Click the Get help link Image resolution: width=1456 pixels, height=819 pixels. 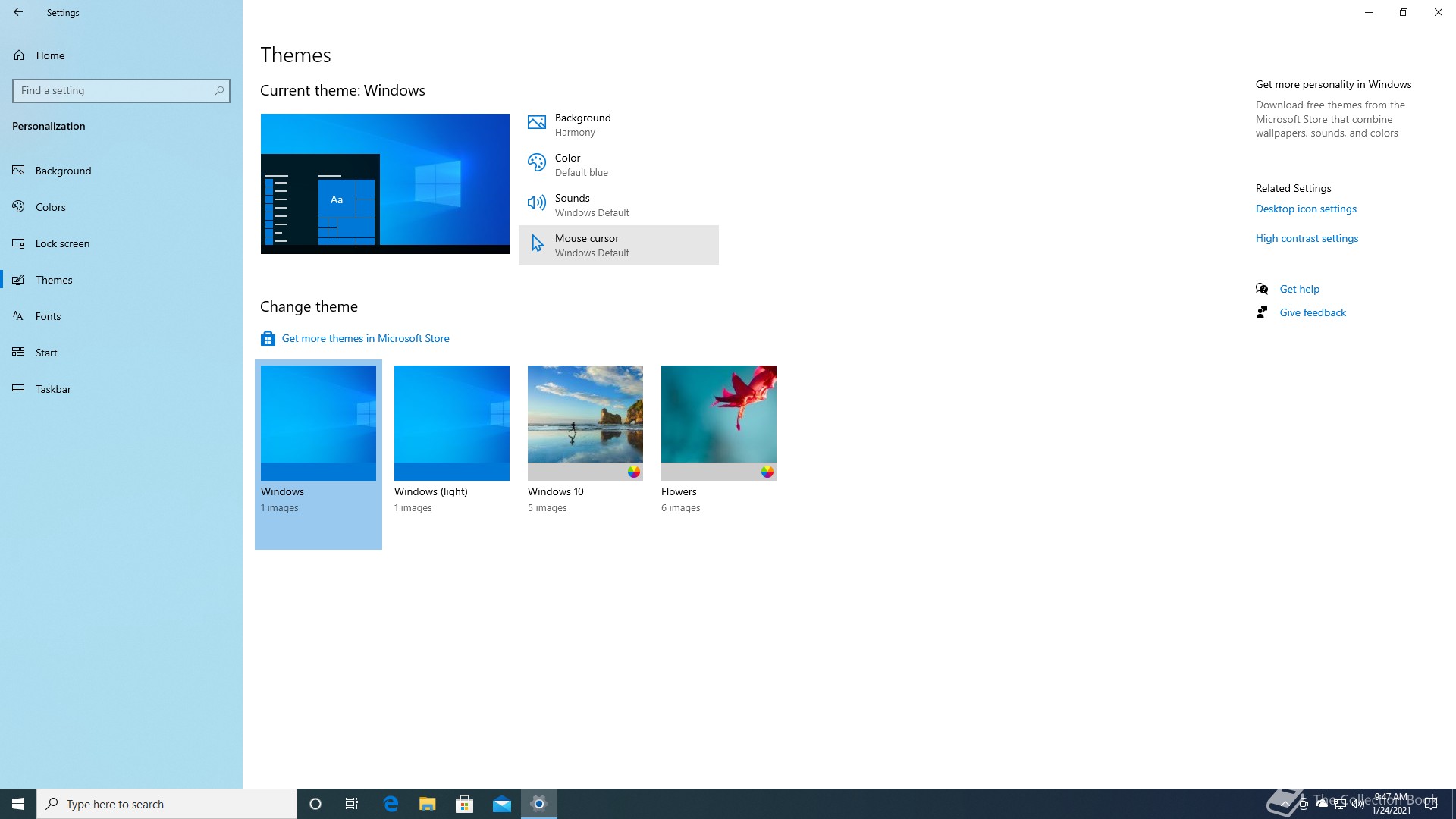[x=1299, y=289]
